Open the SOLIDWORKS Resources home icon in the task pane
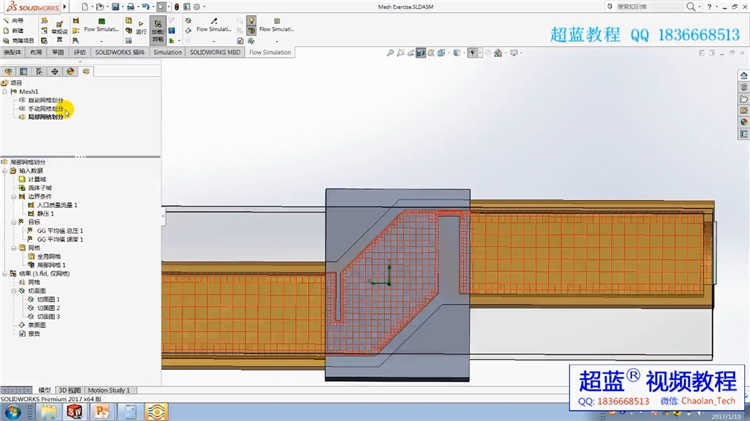The image size is (750, 421). [x=743, y=76]
